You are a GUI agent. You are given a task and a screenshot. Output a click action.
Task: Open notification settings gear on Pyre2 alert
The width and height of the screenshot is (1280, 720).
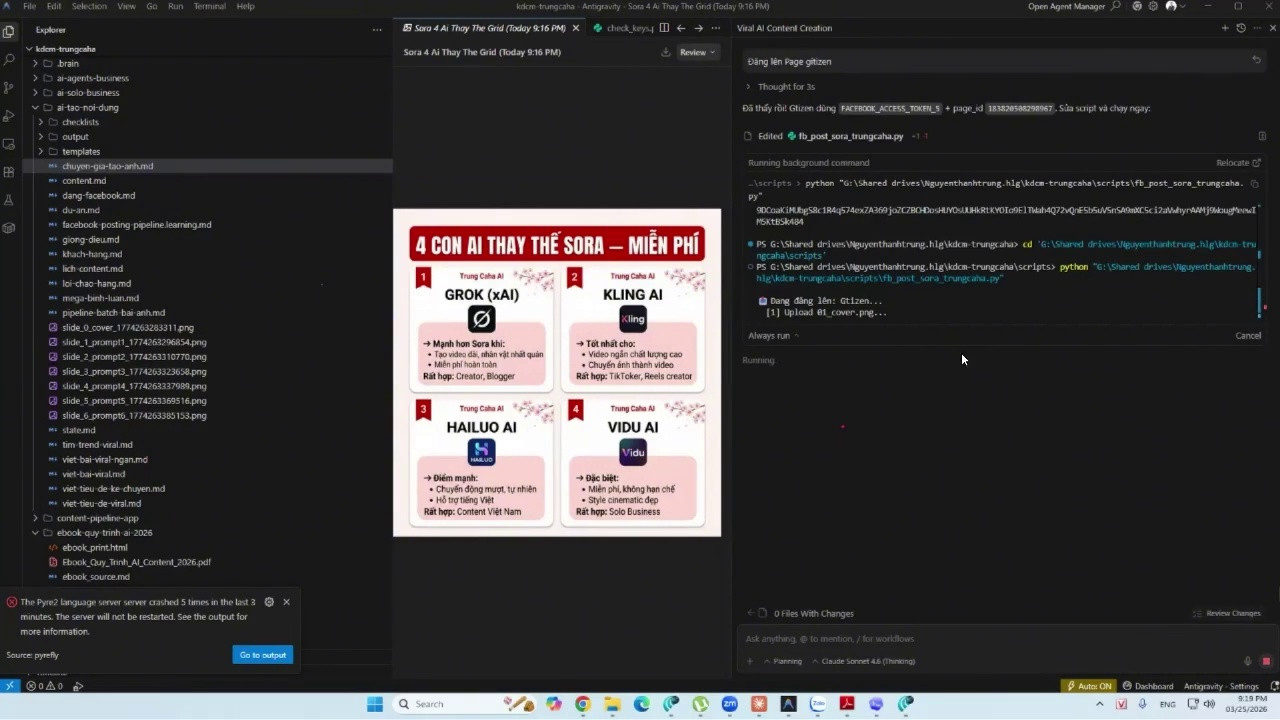coord(269,602)
